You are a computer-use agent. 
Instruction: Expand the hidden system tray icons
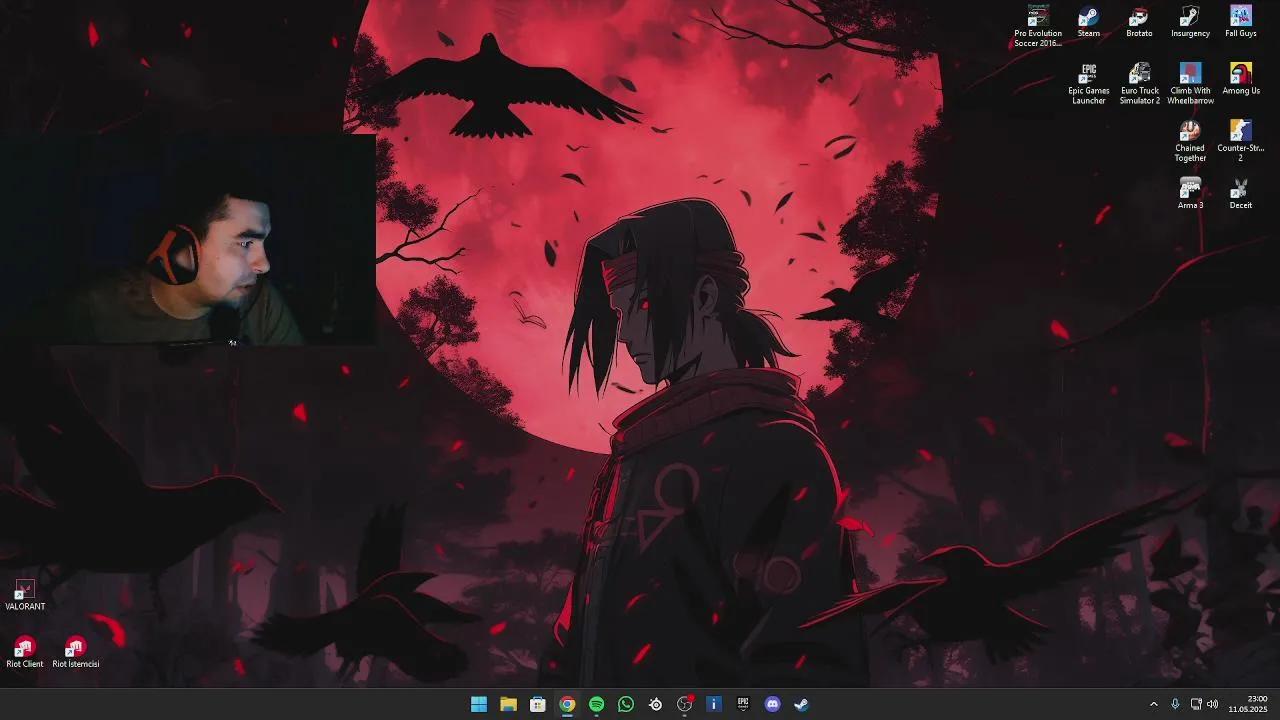pyautogui.click(x=1153, y=704)
